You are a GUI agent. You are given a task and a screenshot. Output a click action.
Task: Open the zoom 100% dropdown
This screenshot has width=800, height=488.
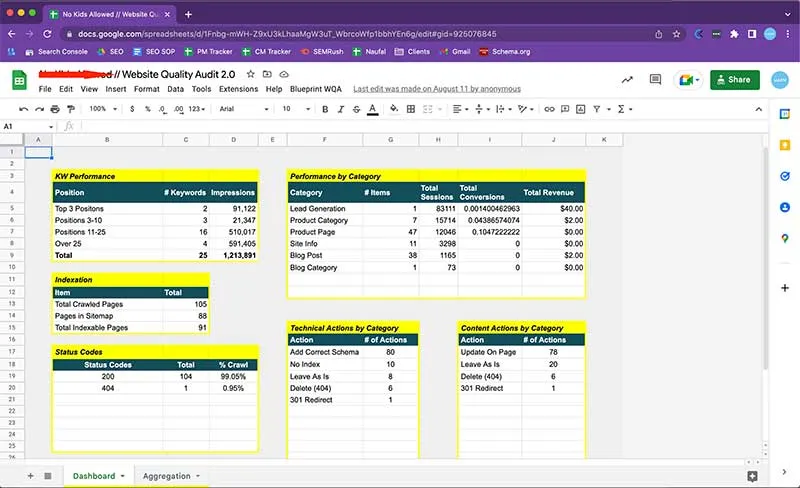[103, 109]
